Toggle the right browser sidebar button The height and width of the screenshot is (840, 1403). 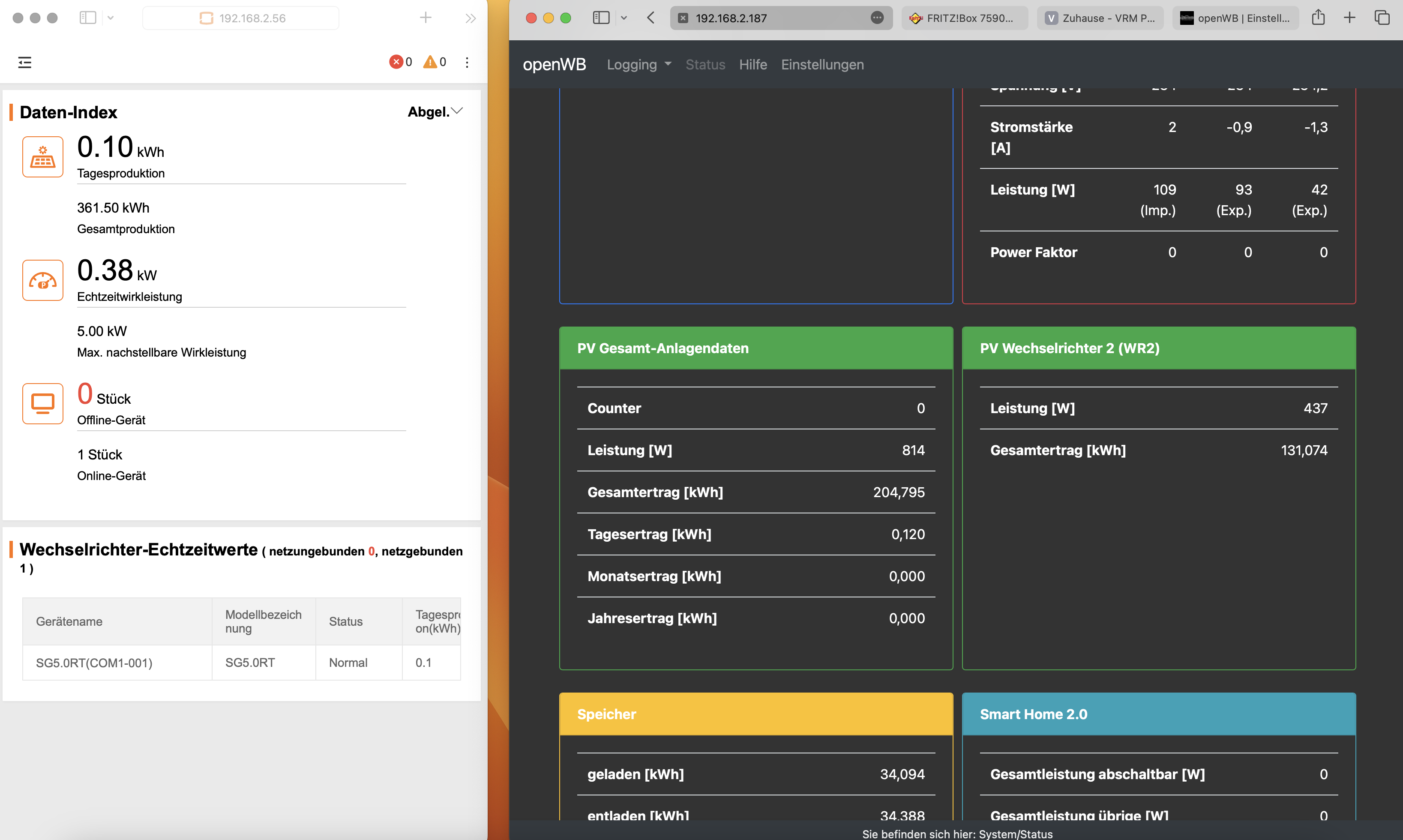[600, 18]
